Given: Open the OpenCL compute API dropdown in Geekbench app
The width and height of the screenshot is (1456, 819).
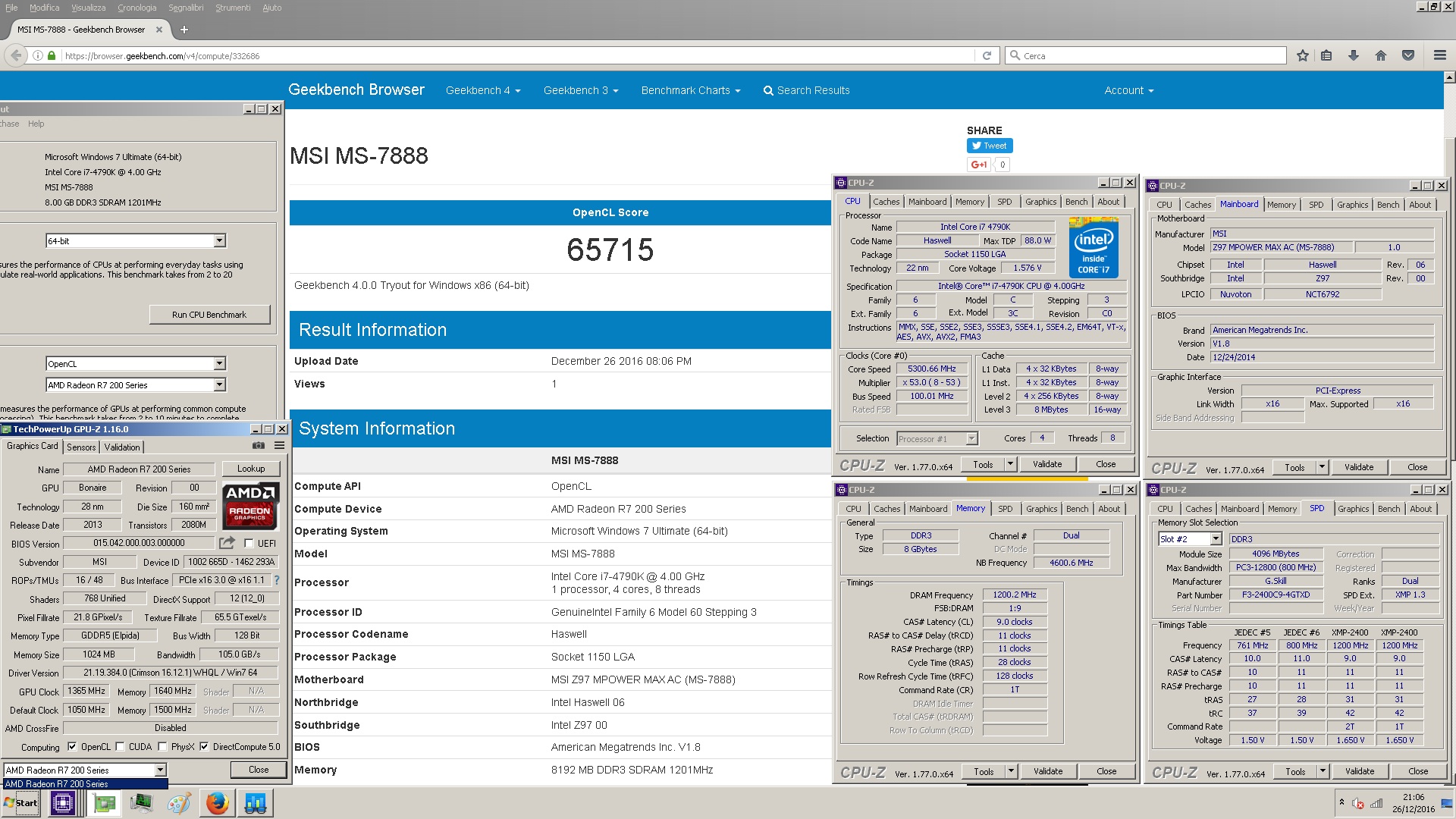Looking at the screenshot, I should click(219, 364).
